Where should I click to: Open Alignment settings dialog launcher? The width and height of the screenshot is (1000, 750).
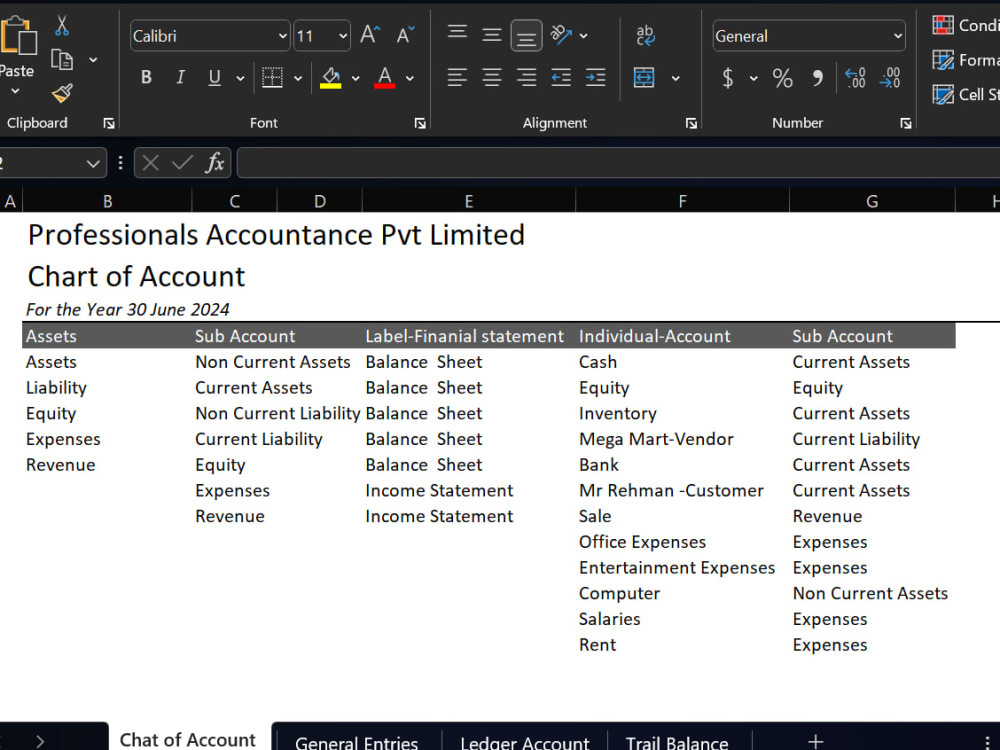pyautogui.click(x=691, y=123)
